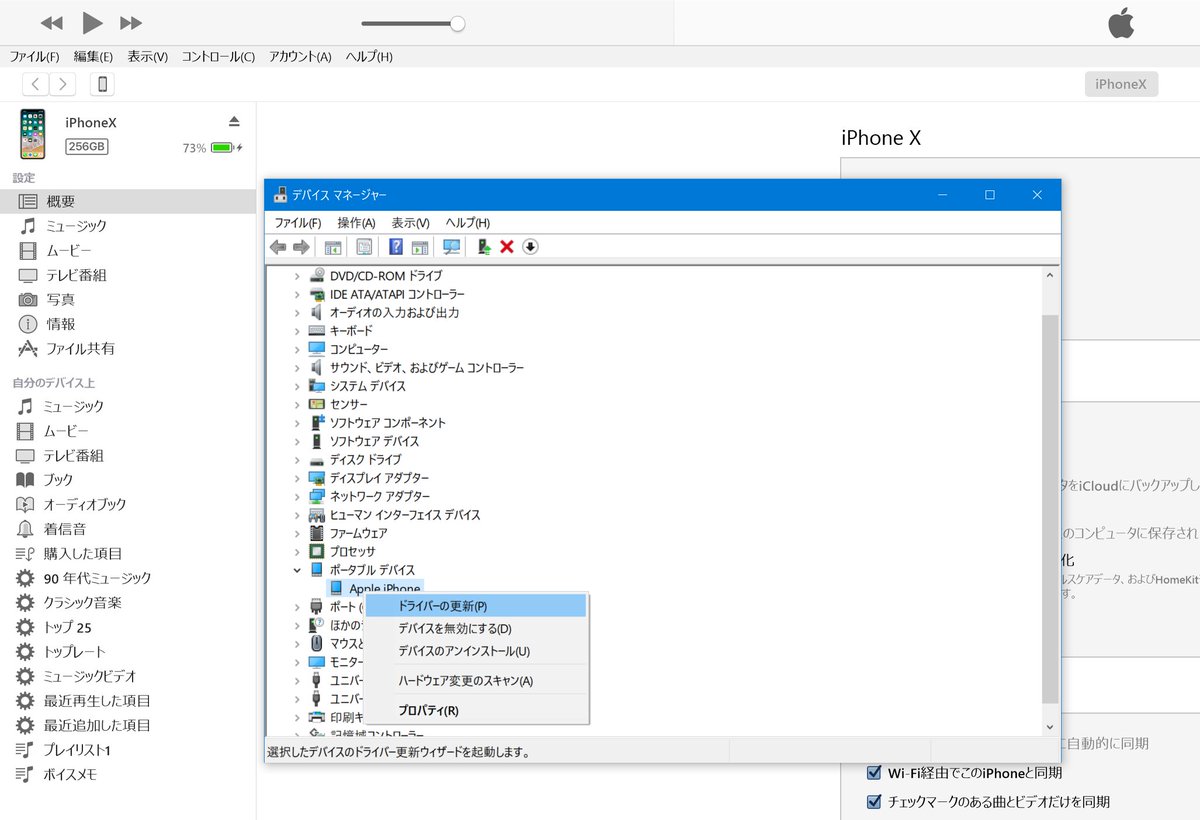Open 写真 in the iTunes sidebar
The image size is (1200, 820).
coord(128,299)
